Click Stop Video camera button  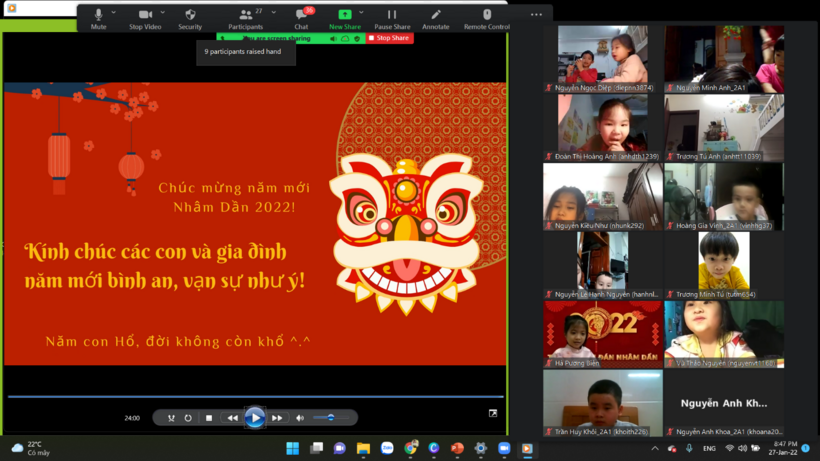click(145, 19)
